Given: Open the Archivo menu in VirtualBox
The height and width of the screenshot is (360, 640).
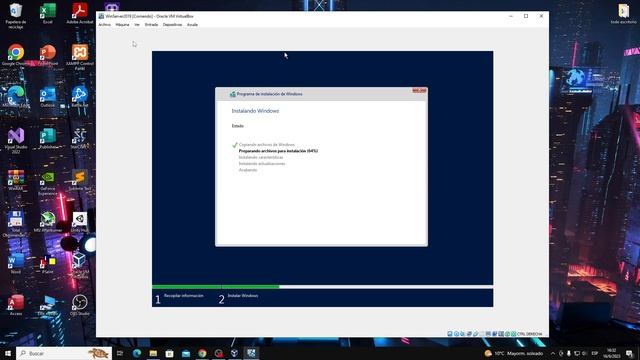Looking at the screenshot, I should click(104, 25).
